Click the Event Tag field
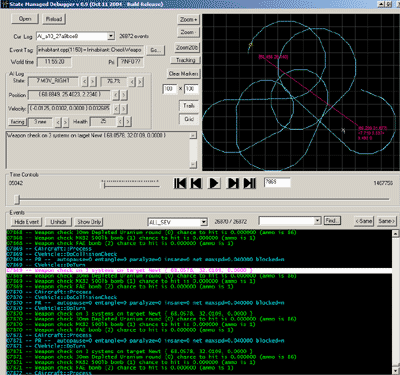The width and height of the screenshot is (400, 375). point(90,50)
